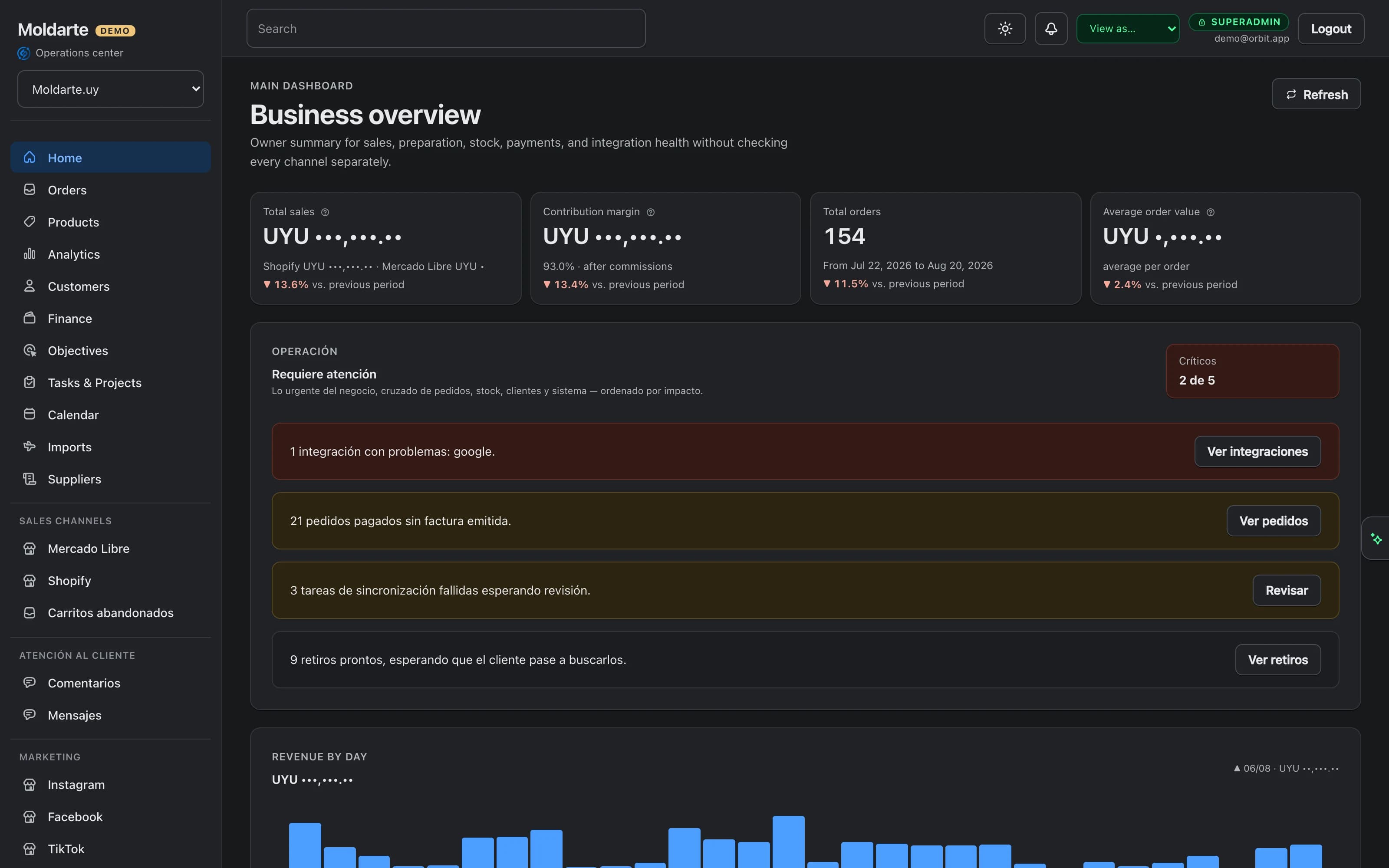Click the Facebook channel icon

tap(29, 816)
